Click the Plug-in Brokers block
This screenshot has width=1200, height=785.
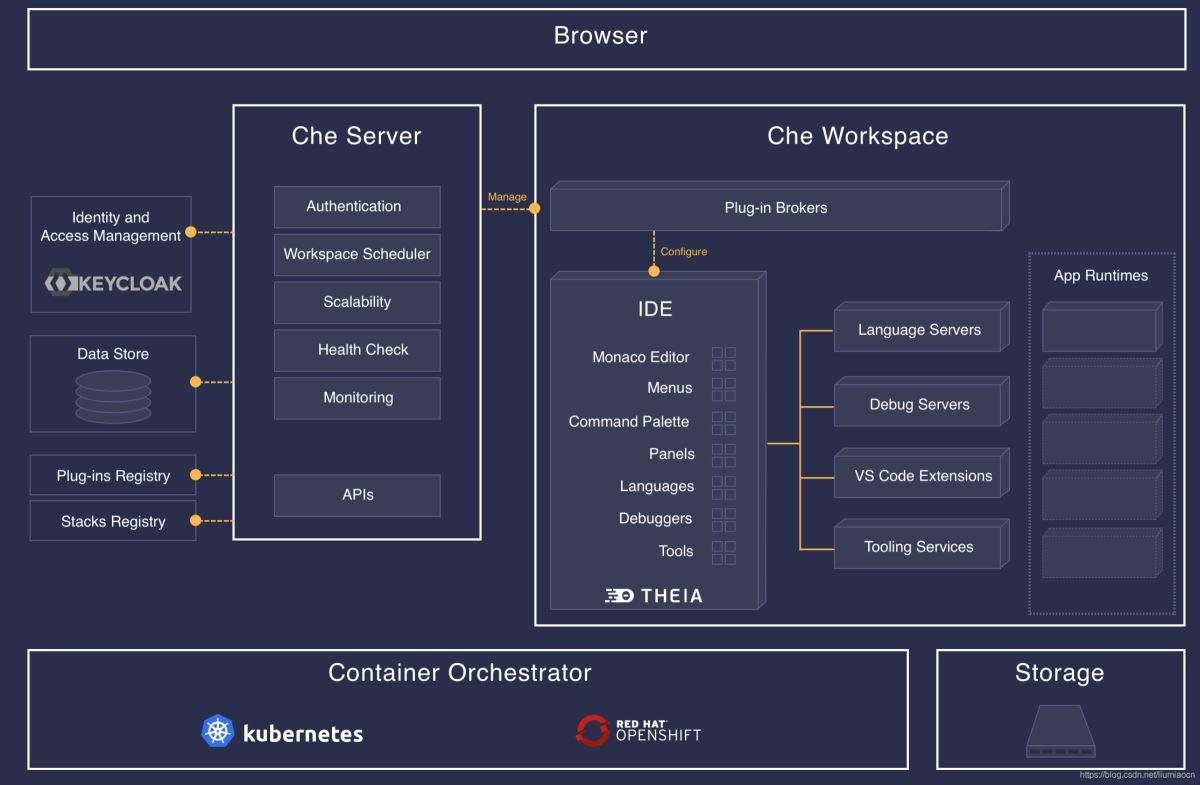point(776,209)
